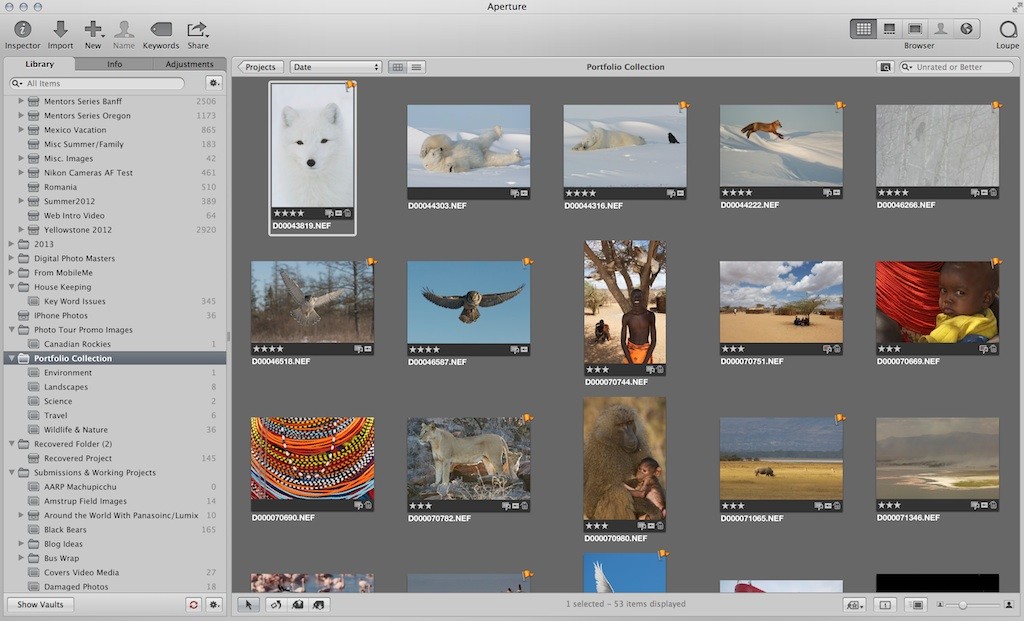This screenshot has height=621, width=1024.
Task: Open search filter popup in browser
Action: [x=907, y=67]
